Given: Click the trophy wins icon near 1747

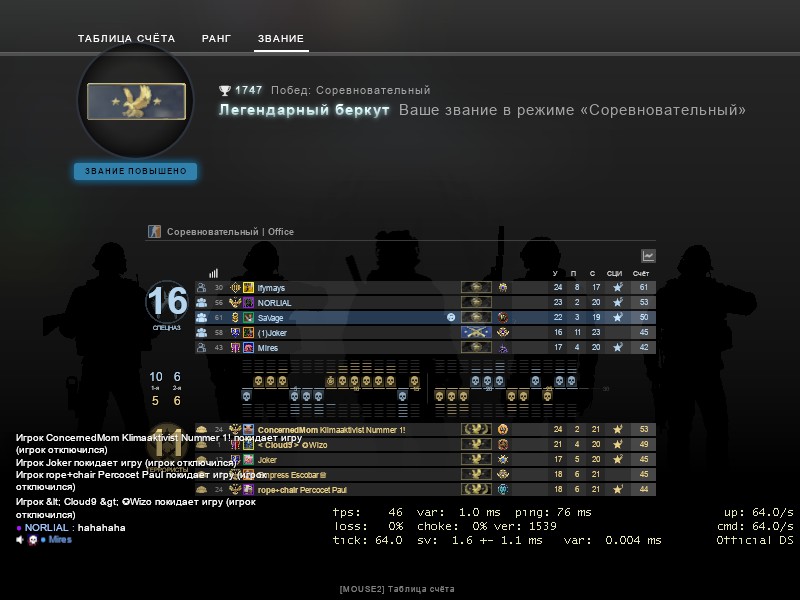Looking at the screenshot, I should tap(224, 90).
